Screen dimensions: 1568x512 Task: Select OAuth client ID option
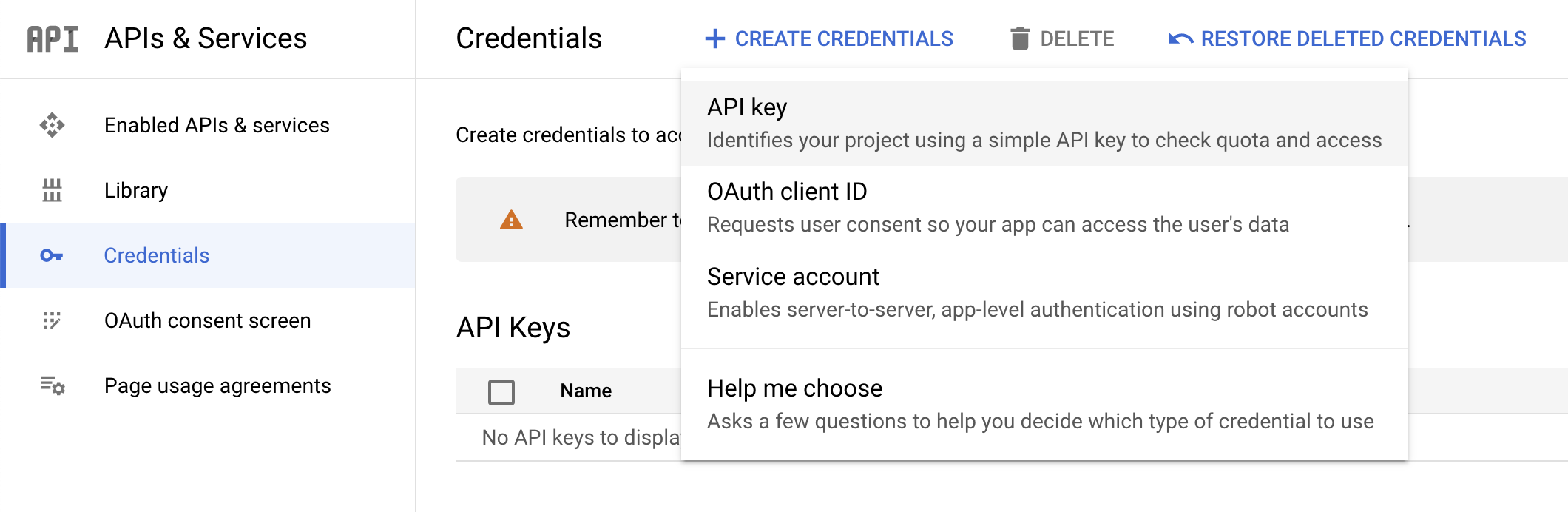click(1044, 207)
